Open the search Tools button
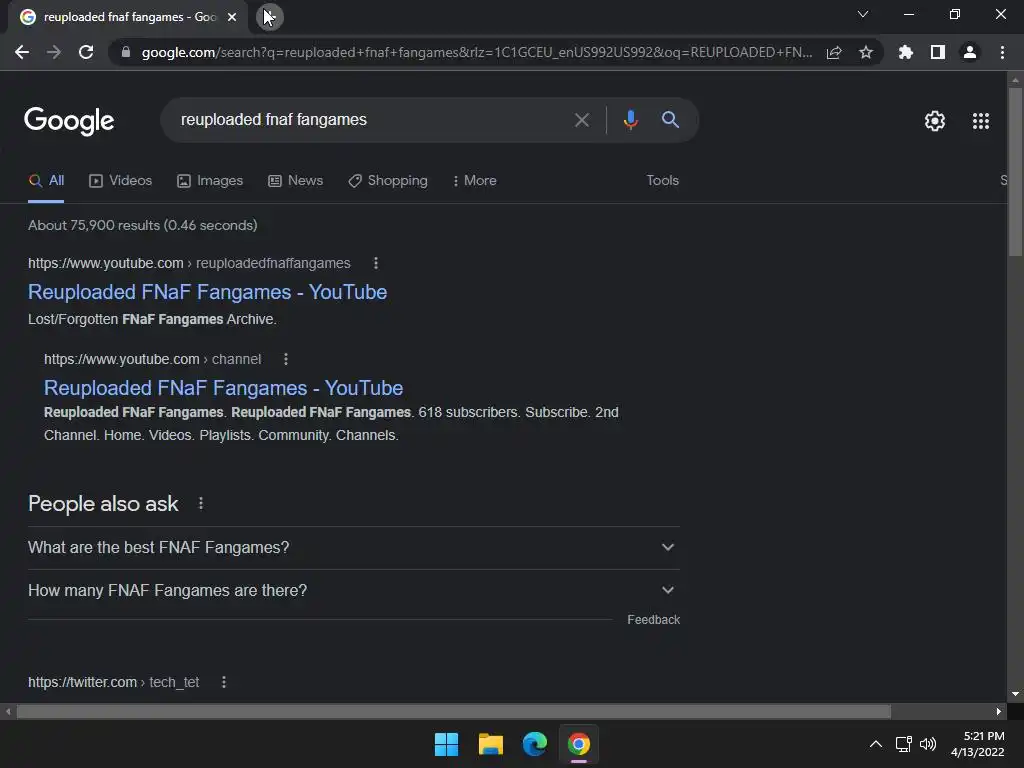This screenshot has height=768, width=1024. tap(662, 181)
